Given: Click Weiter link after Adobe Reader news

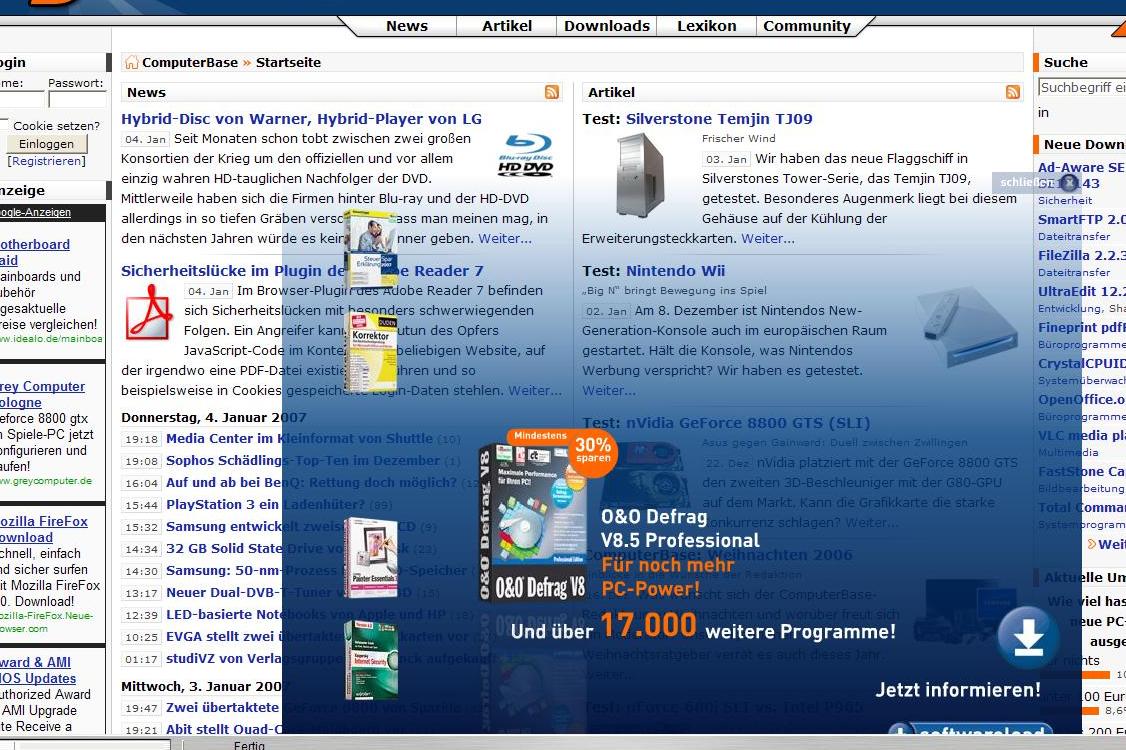Looking at the screenshot, I should pyautogui.click(x=535, y=391).
